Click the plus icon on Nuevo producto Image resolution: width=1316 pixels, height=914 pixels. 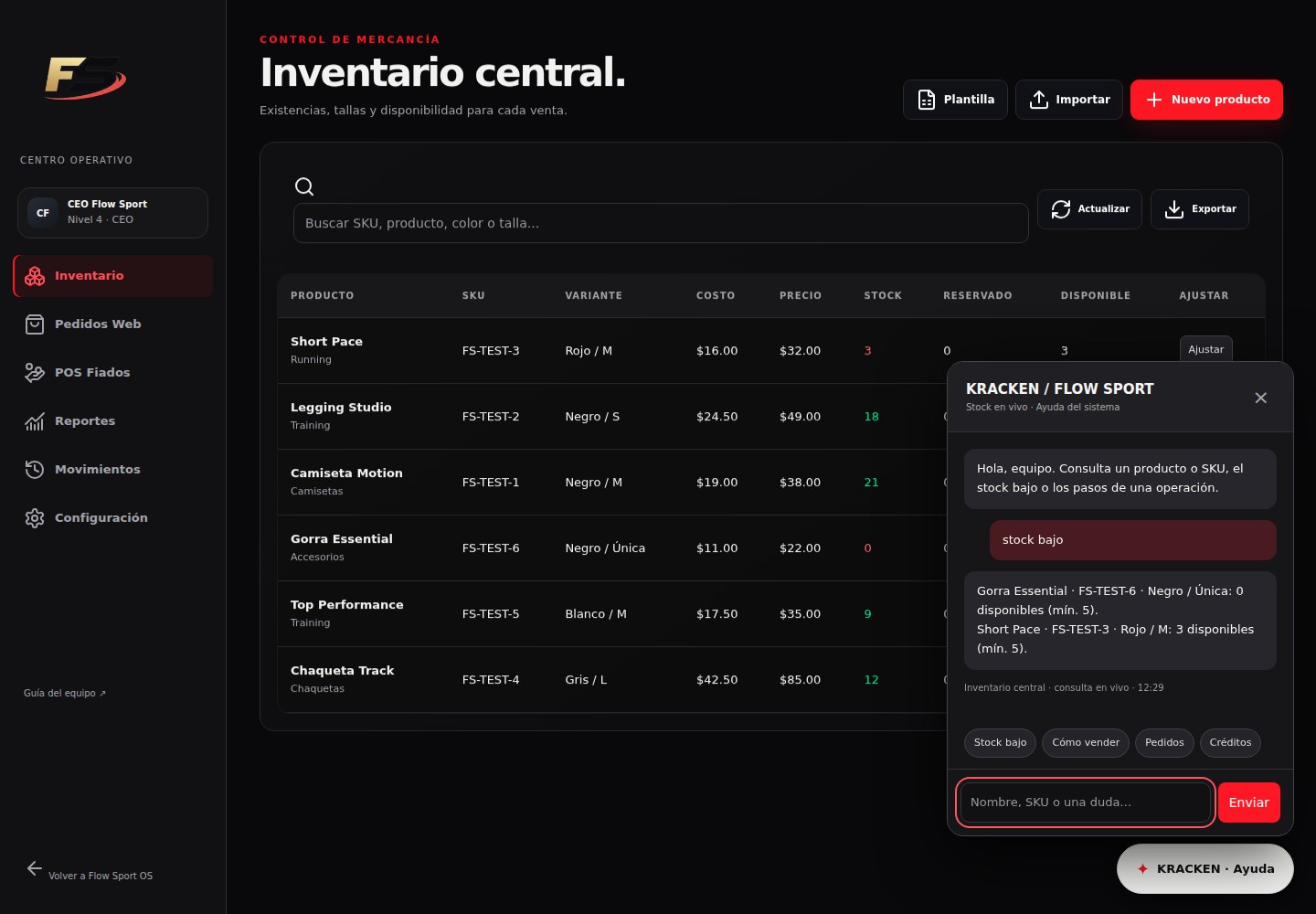[1154, 100]
